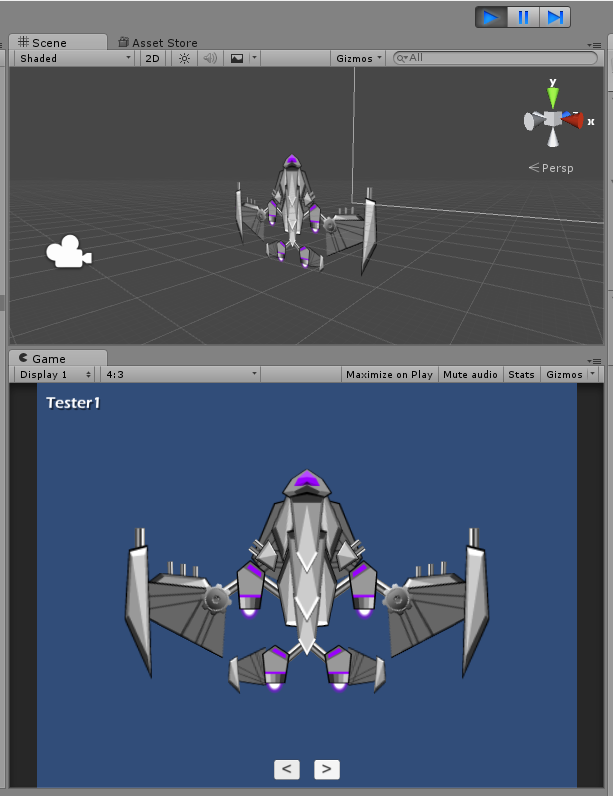This screenshot has height=796, width=613.
Task: Open Game view Gizmos dropdown arrow
Action: point(592,375)
